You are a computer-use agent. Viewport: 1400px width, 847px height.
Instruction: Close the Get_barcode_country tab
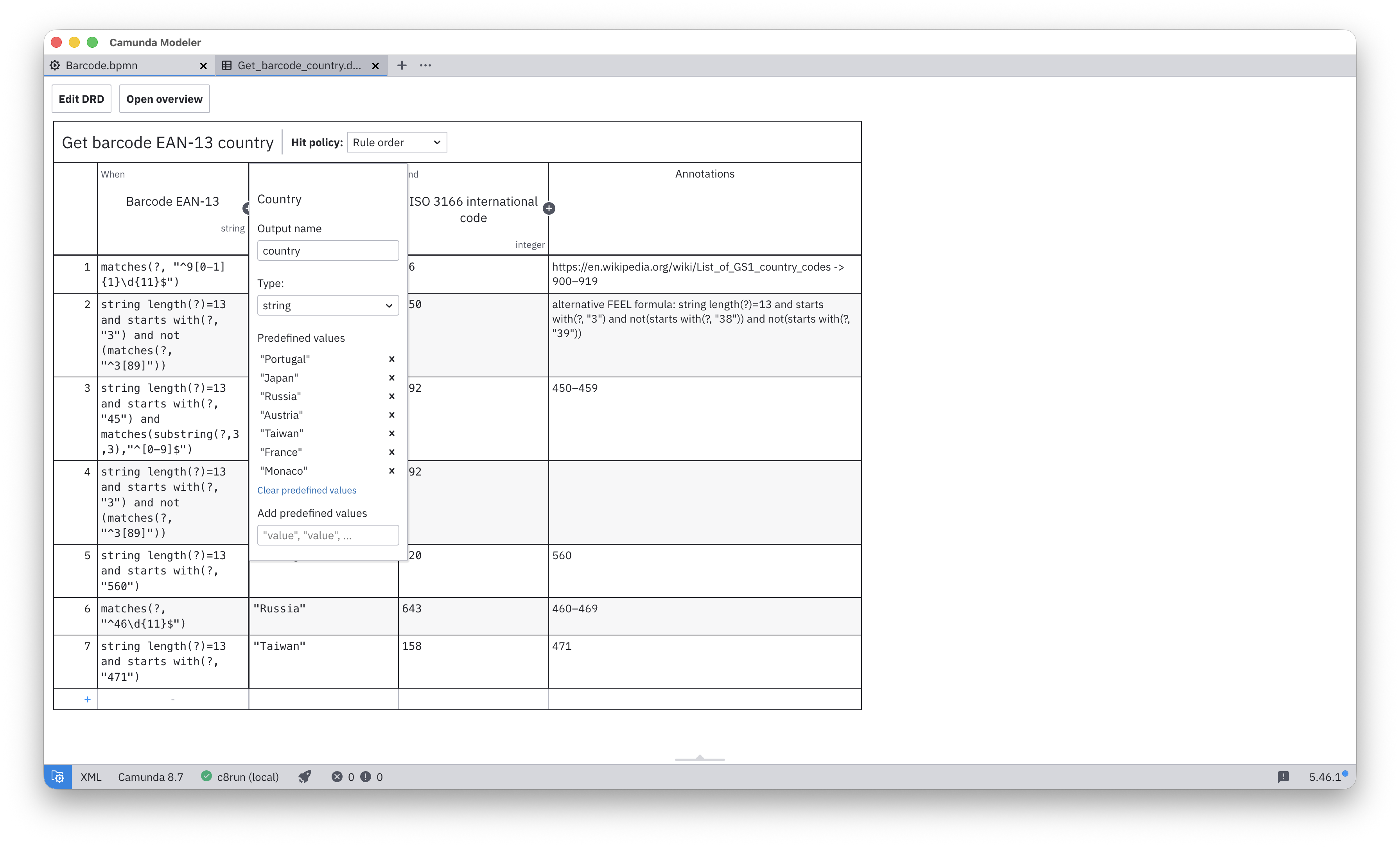click(375, 66)
